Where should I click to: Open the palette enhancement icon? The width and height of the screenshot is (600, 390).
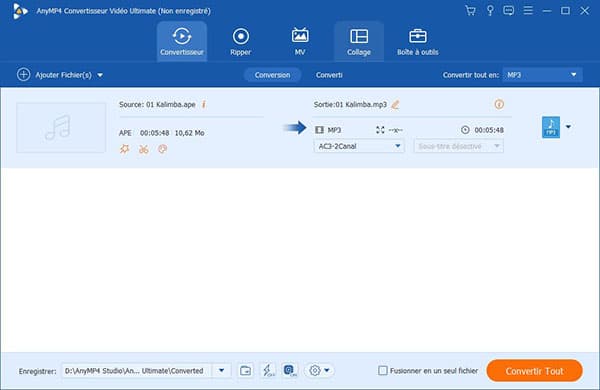(x=163, y=149)
